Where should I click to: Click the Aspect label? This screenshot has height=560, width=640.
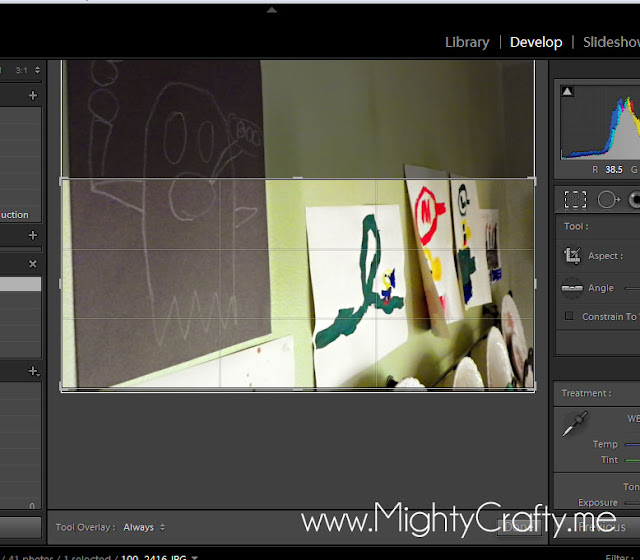pyautogui.click(x=605, y=256)
